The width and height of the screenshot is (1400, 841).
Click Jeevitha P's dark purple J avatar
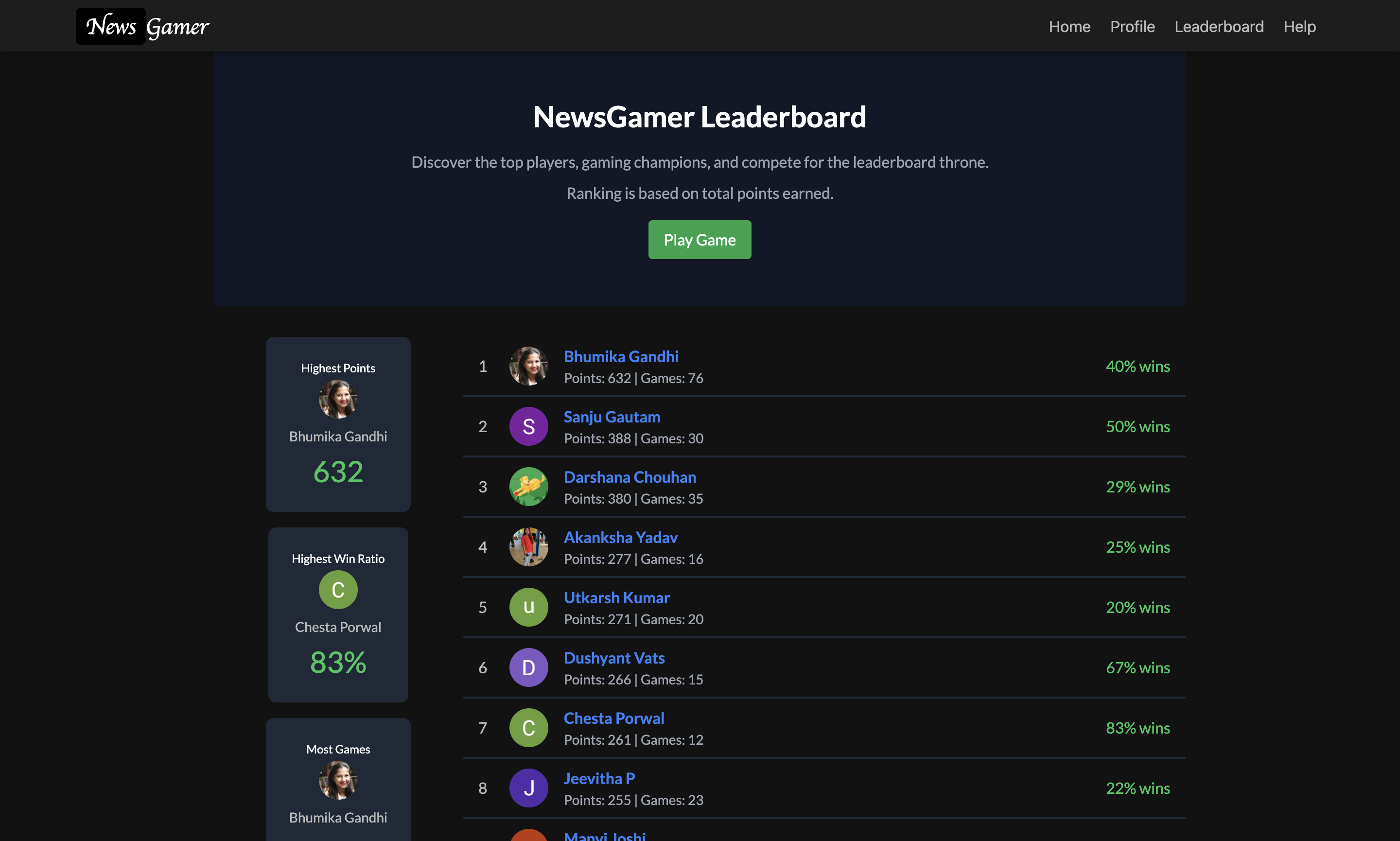(528, 788)
